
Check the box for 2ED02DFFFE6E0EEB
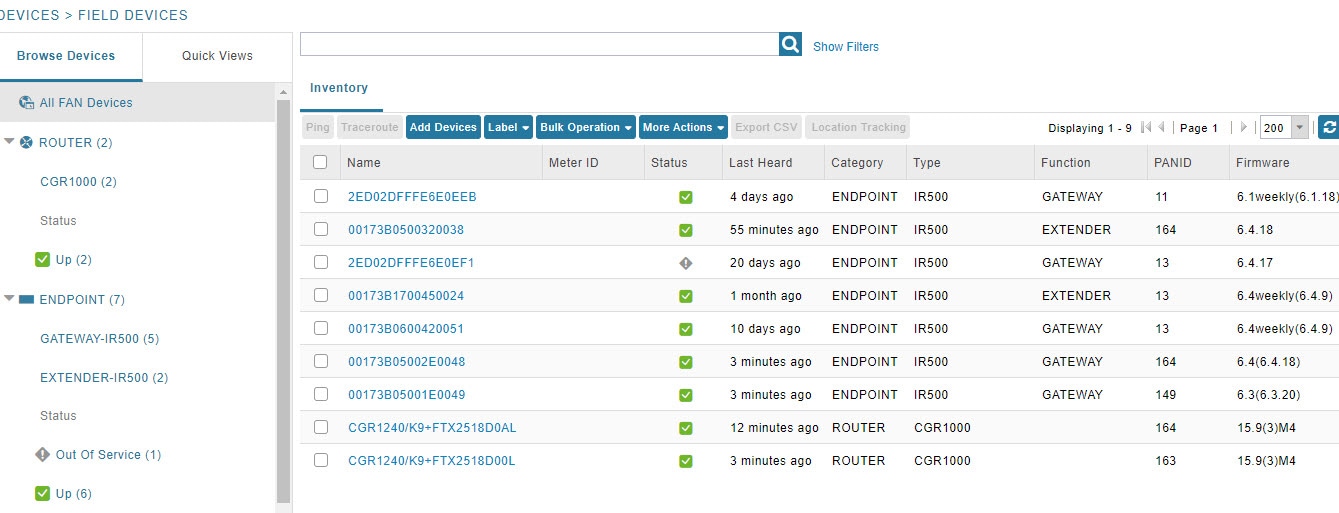point(320,196)
